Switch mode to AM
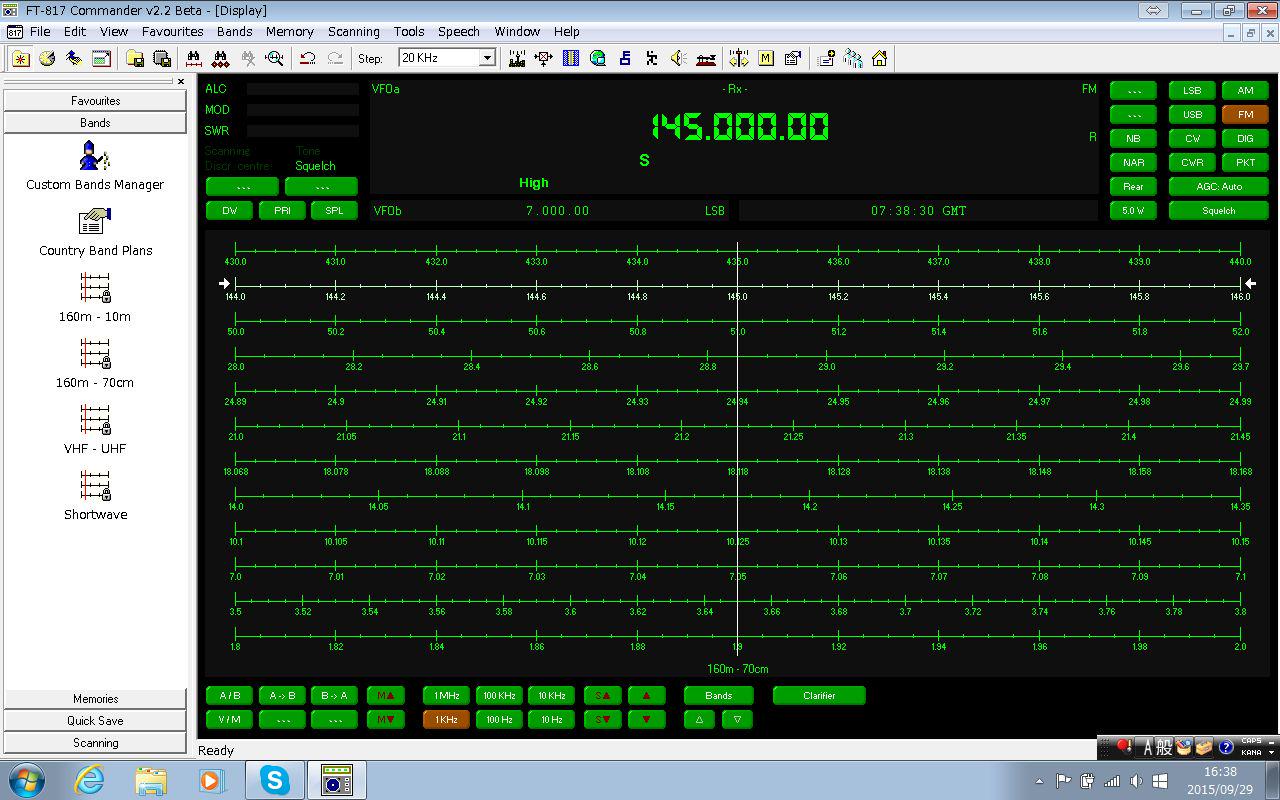 pos(1245,91)
